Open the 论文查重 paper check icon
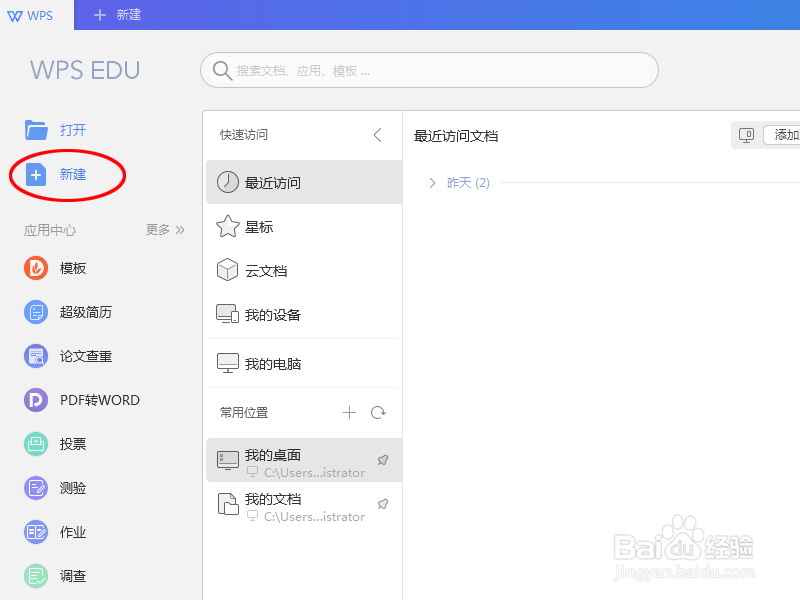 tap(36, 356)
